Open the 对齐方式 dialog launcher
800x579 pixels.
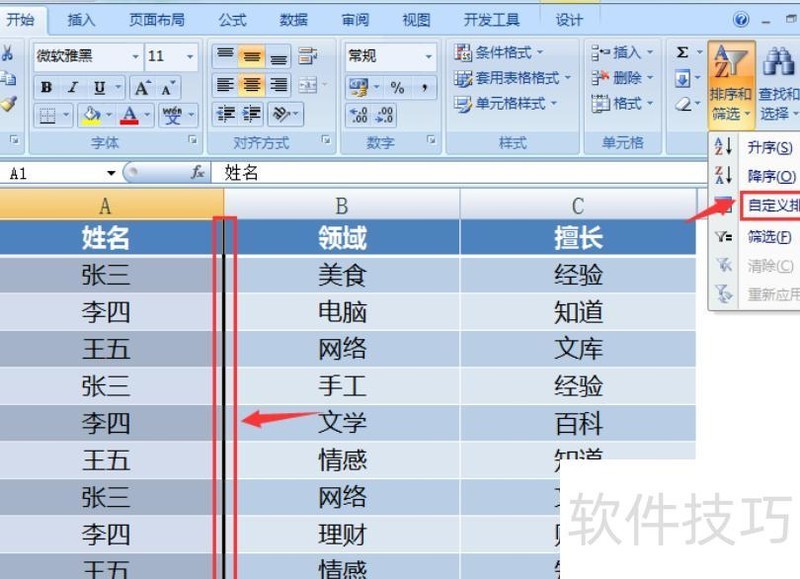point(326,140)
